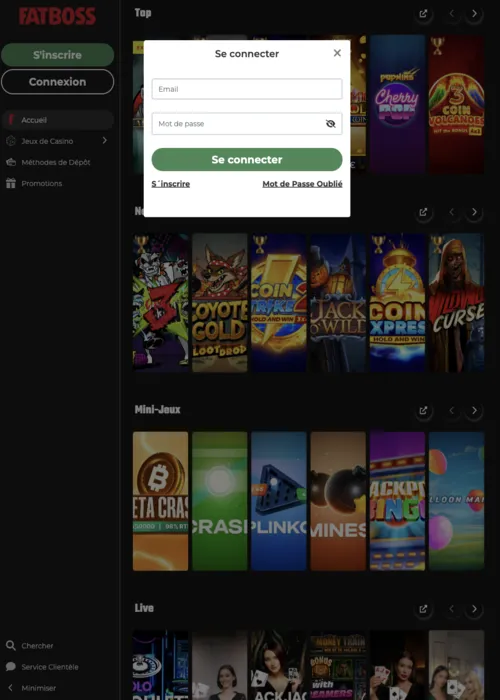The image size is (500, 700).
Task: Open Mini-Jeux section external link icon
Action: 423,410
